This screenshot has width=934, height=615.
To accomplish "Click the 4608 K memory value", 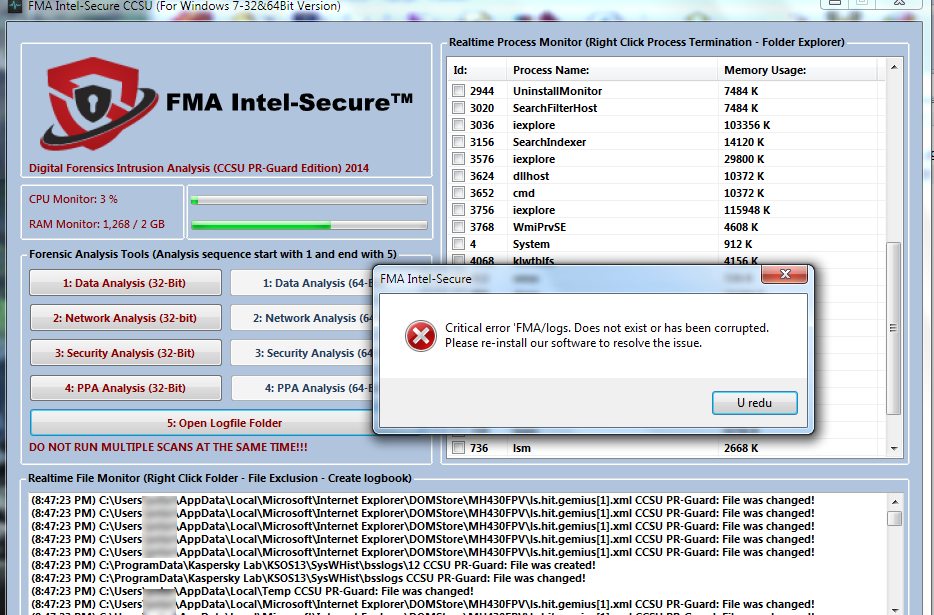I will [741, 226].
